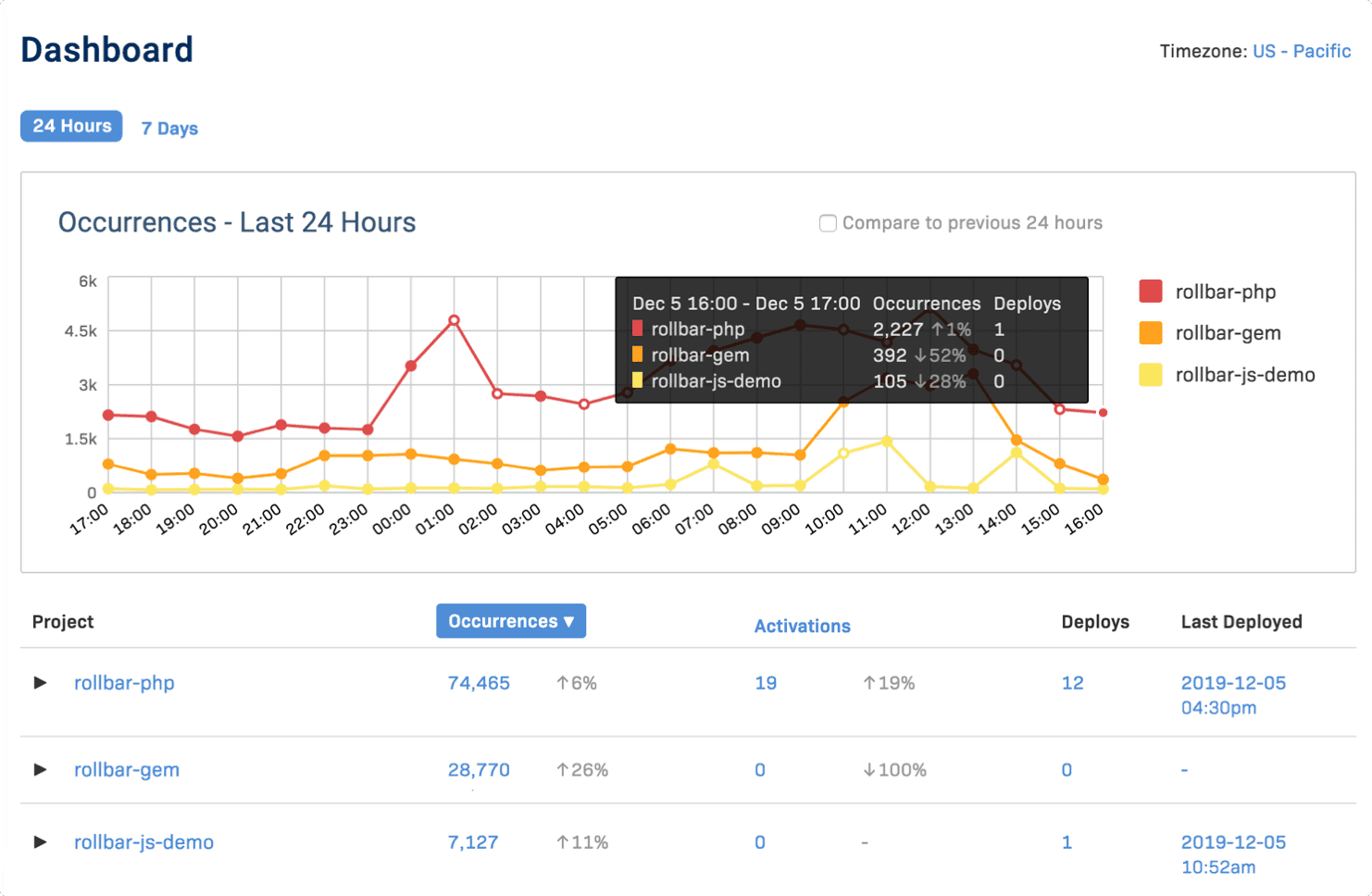Screen dimensions: 1372x896
Task: Open the US - Pacific timezone link
Action: pyautogui.click(x=1302, y=51)
